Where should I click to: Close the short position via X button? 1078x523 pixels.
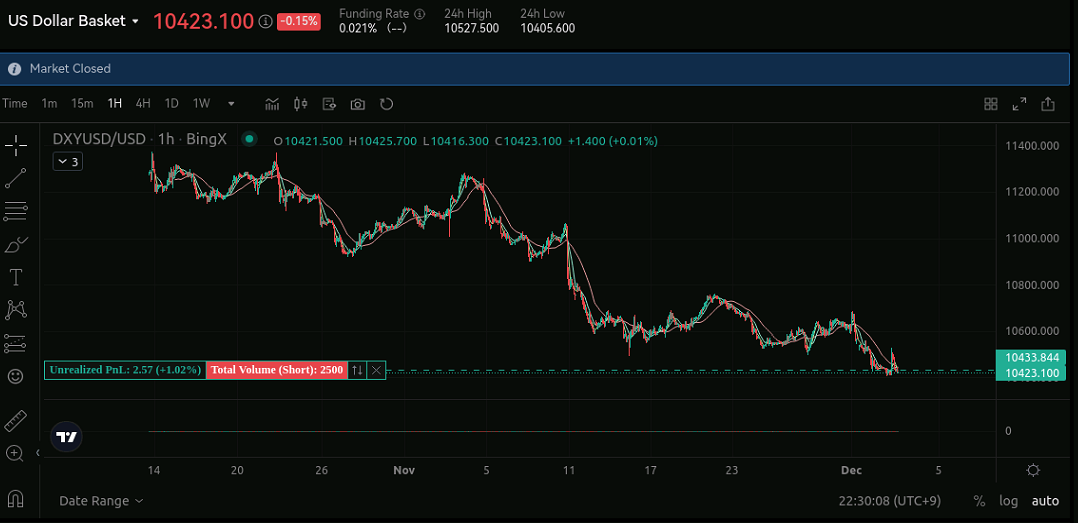click(x=376, y=370)
